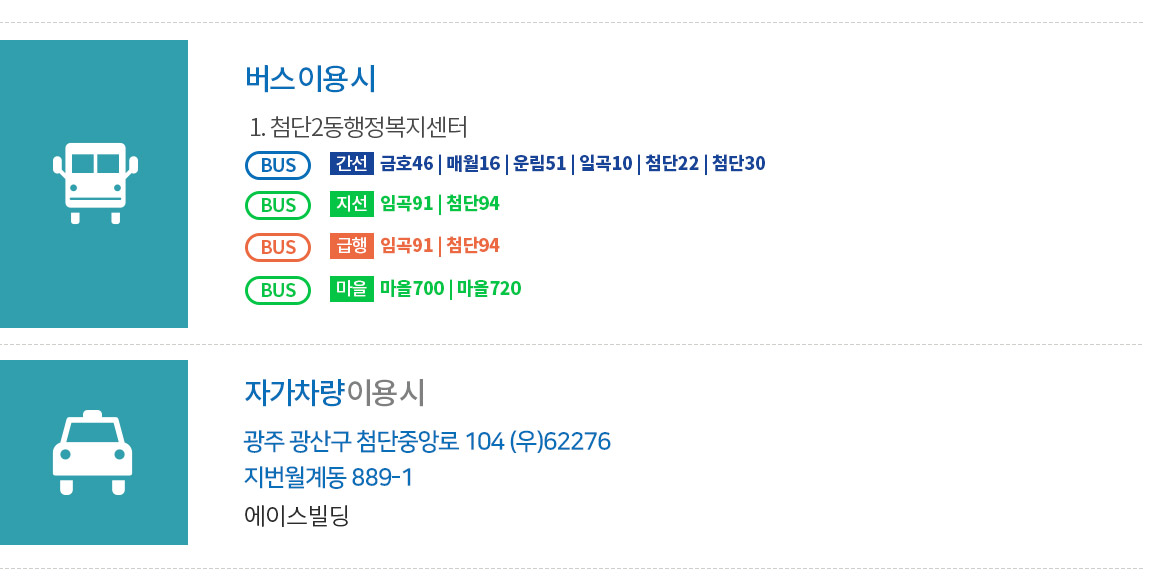Click the white bus icon
The width and height of the screenshot is (1150, 586).
pyautogui.click(x=94, y=182)
